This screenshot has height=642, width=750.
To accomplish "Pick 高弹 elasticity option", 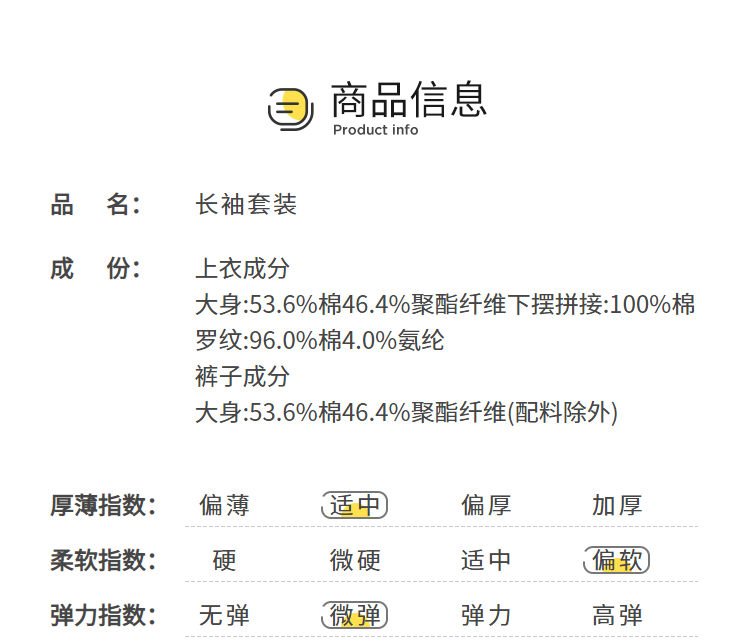I will [x=617, y=615].
